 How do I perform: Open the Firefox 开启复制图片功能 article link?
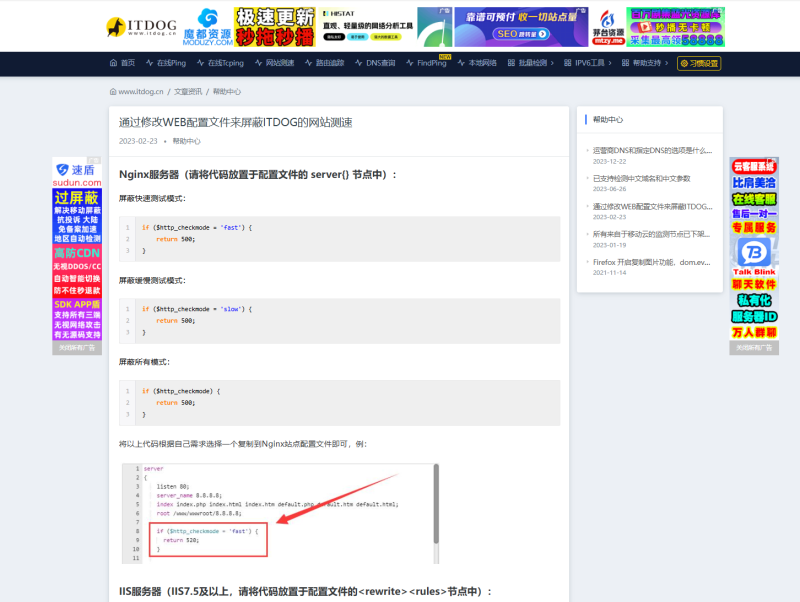point(652,264)
